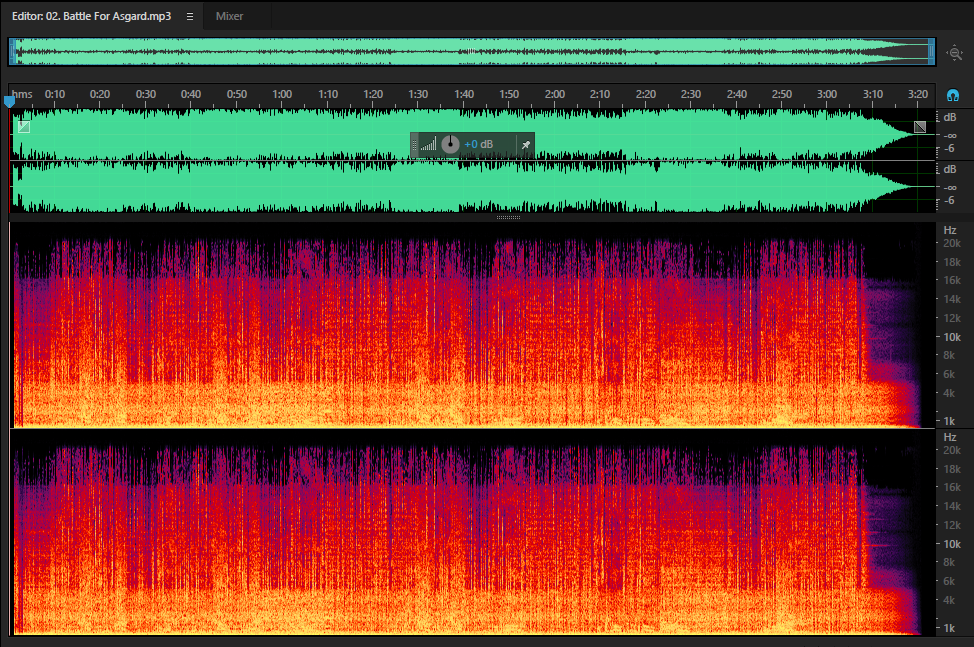
Task: Click 1:30 on the time ruler
Action: pos(418,94)
